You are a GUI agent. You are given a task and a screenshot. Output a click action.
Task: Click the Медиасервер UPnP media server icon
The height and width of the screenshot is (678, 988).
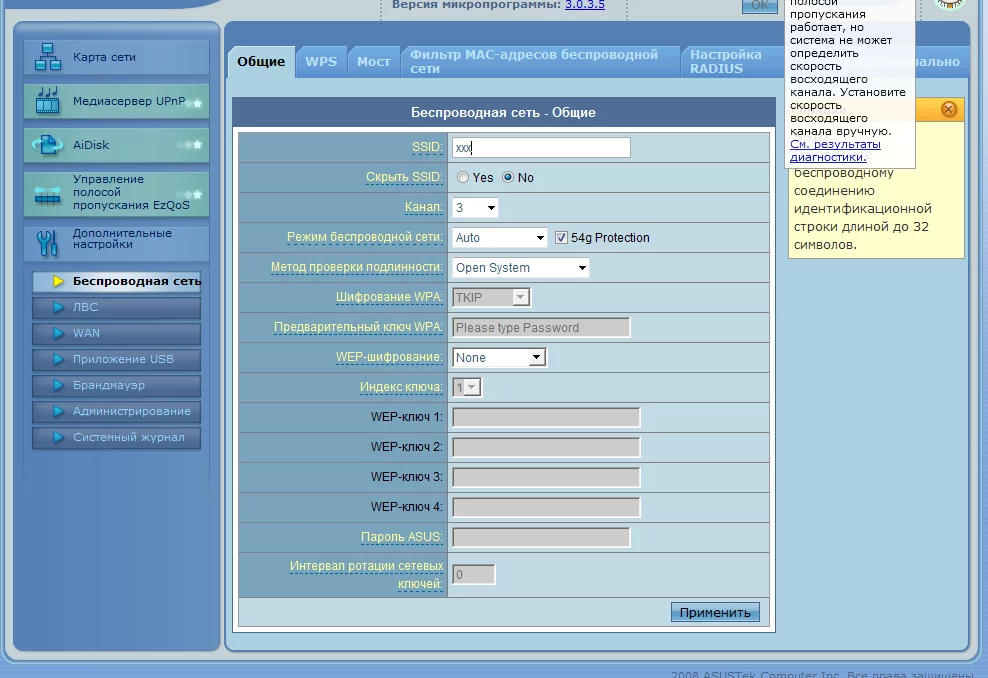pos(48,101)
